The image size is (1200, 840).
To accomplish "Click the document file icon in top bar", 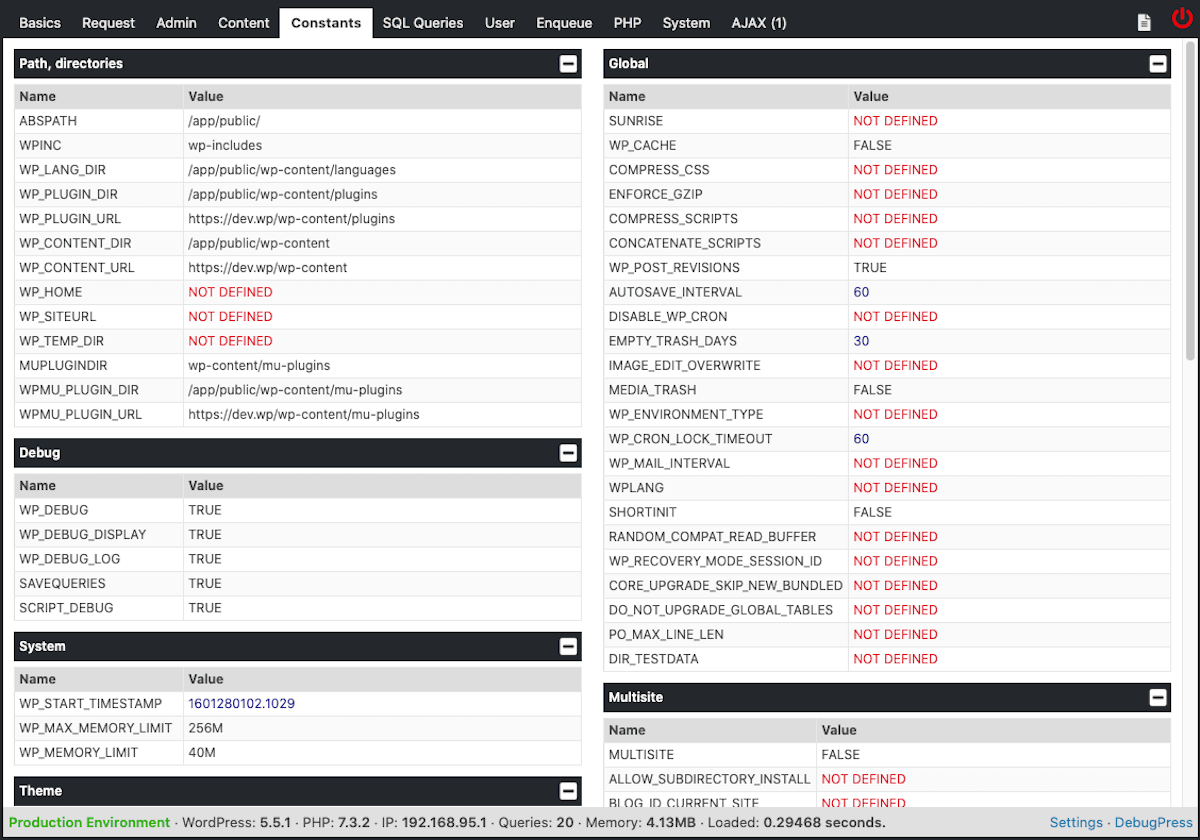I will [1144, 22].
